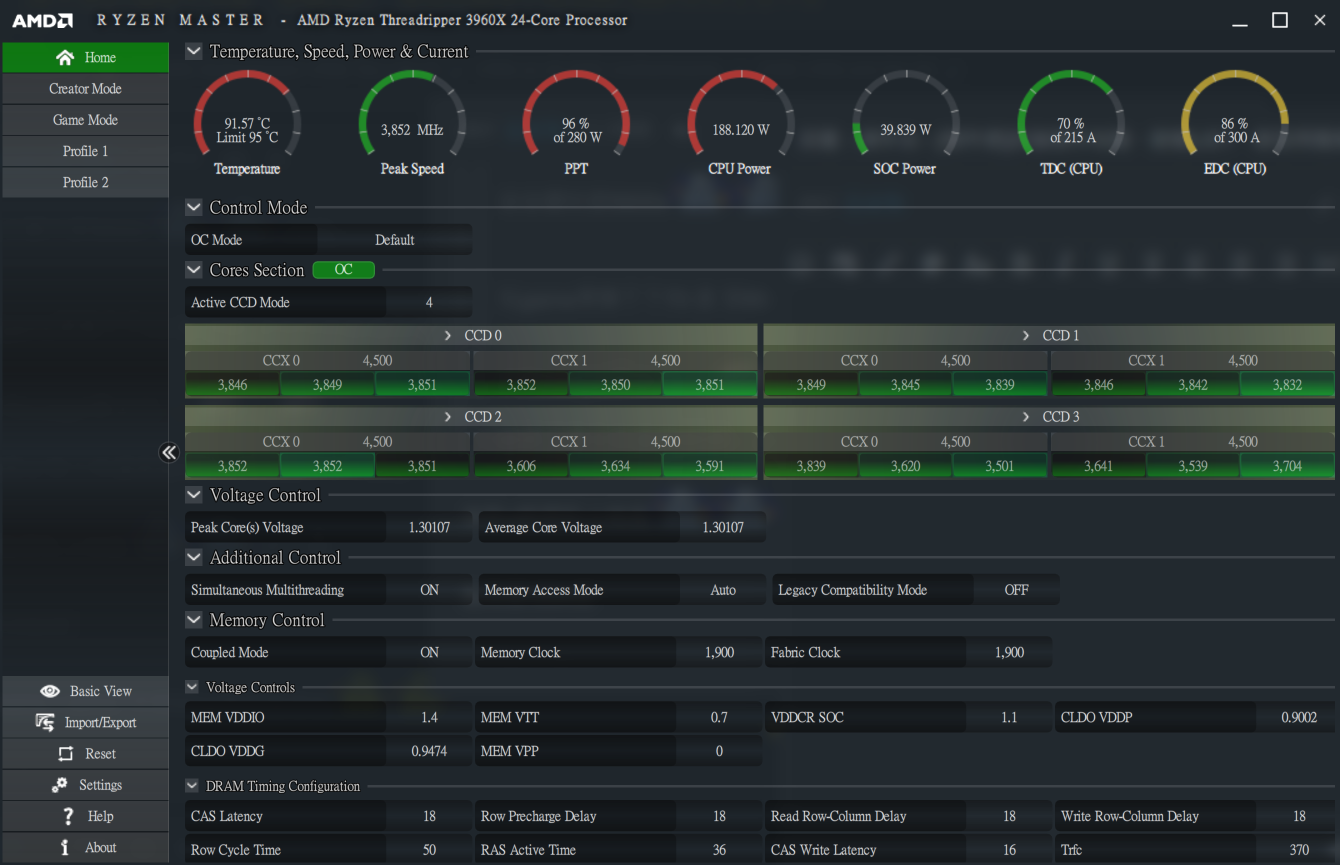The height and width of the screenshot is (865, 1340).
Task: Click the Help question mark icon
Action: point(68,816)
